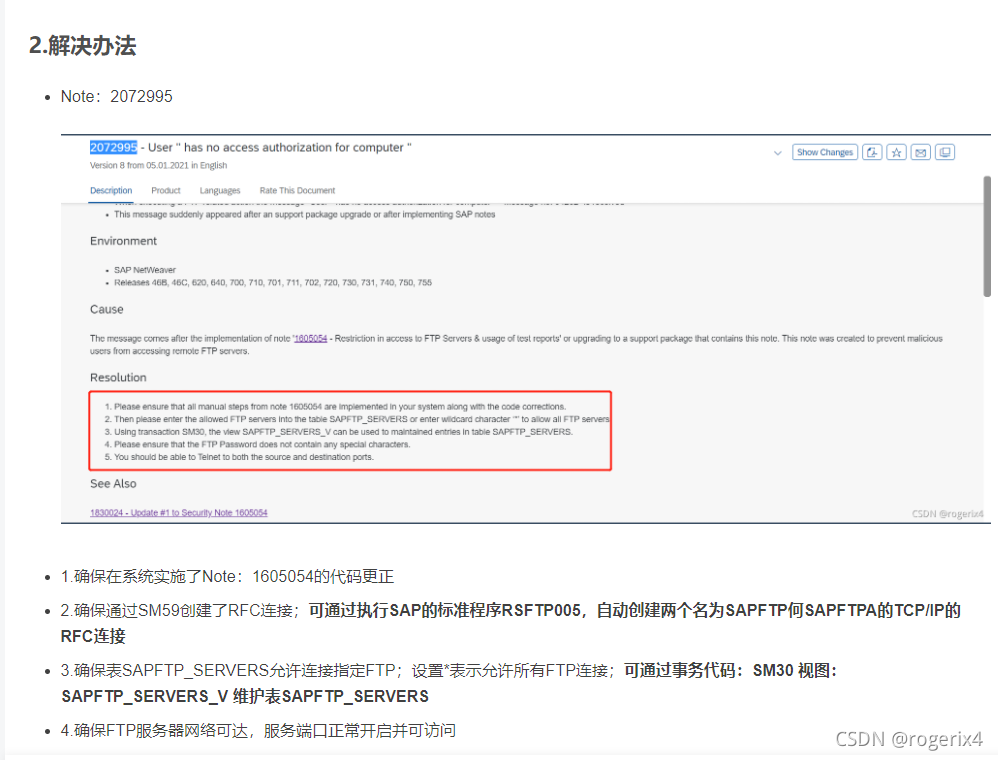Click the See Also section heading

113,484
